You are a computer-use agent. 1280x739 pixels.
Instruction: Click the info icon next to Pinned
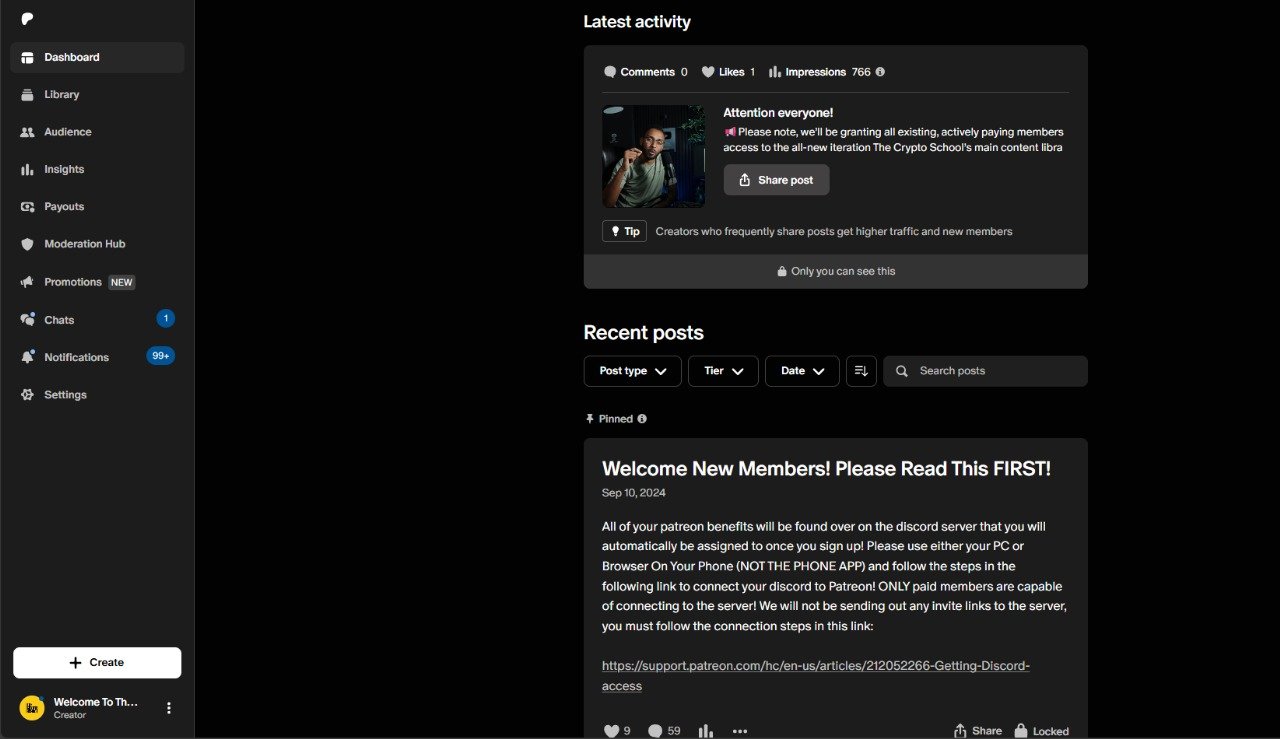tap(642, 419)
